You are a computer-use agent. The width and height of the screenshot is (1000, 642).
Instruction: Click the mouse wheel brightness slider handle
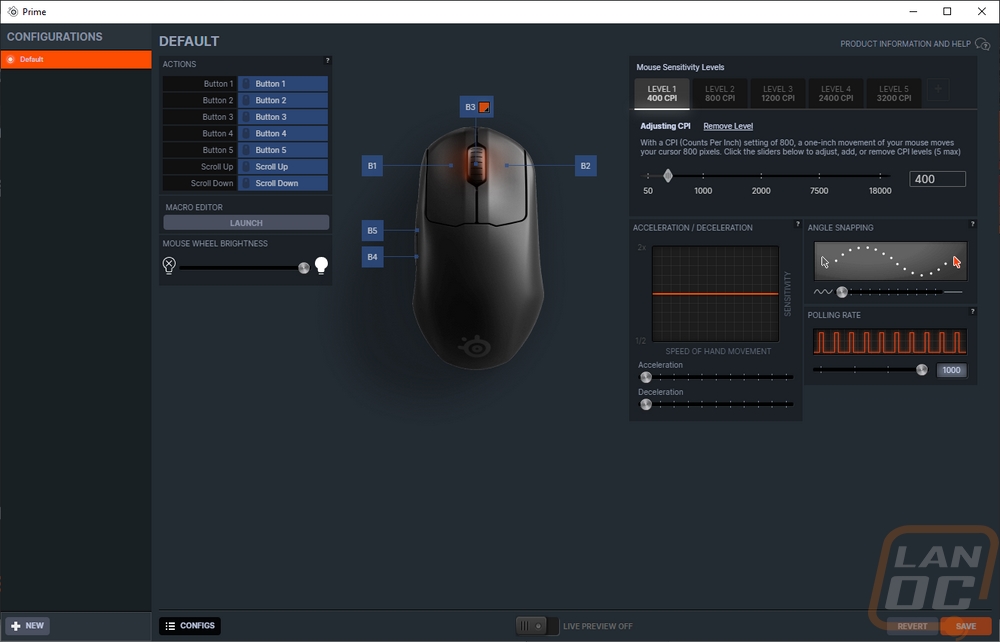click(x=304, y=268)
